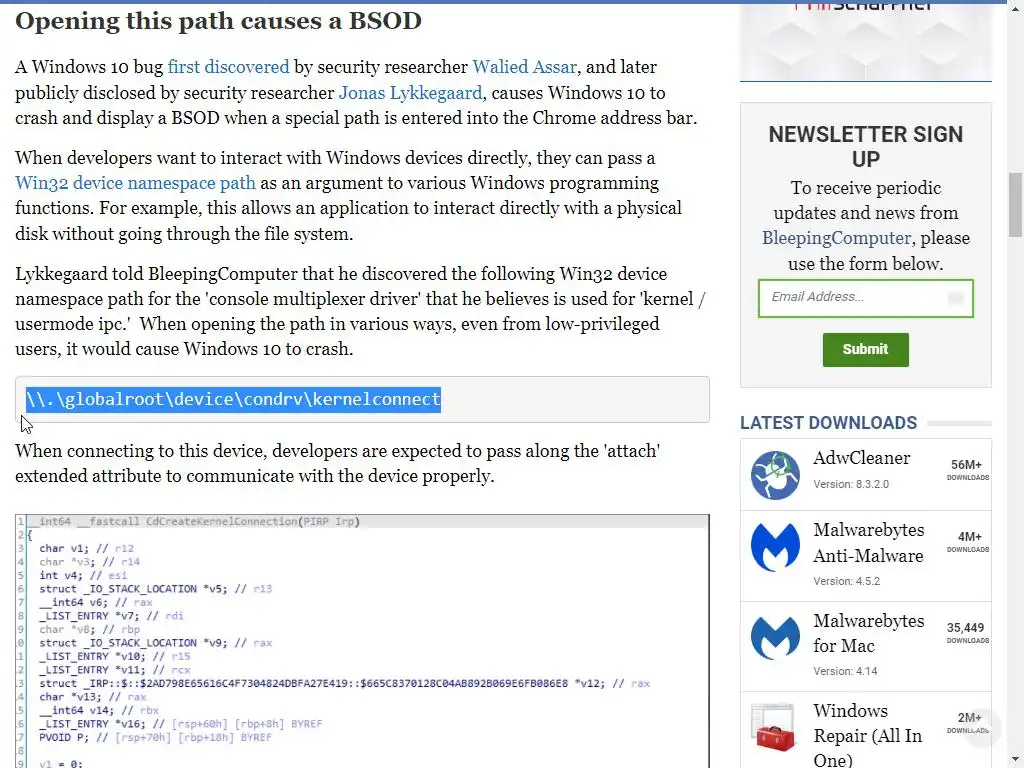Open the AdwCleaner download title
The width and height of the screenshot is (1024, 768).
click(x=861, y=458)
